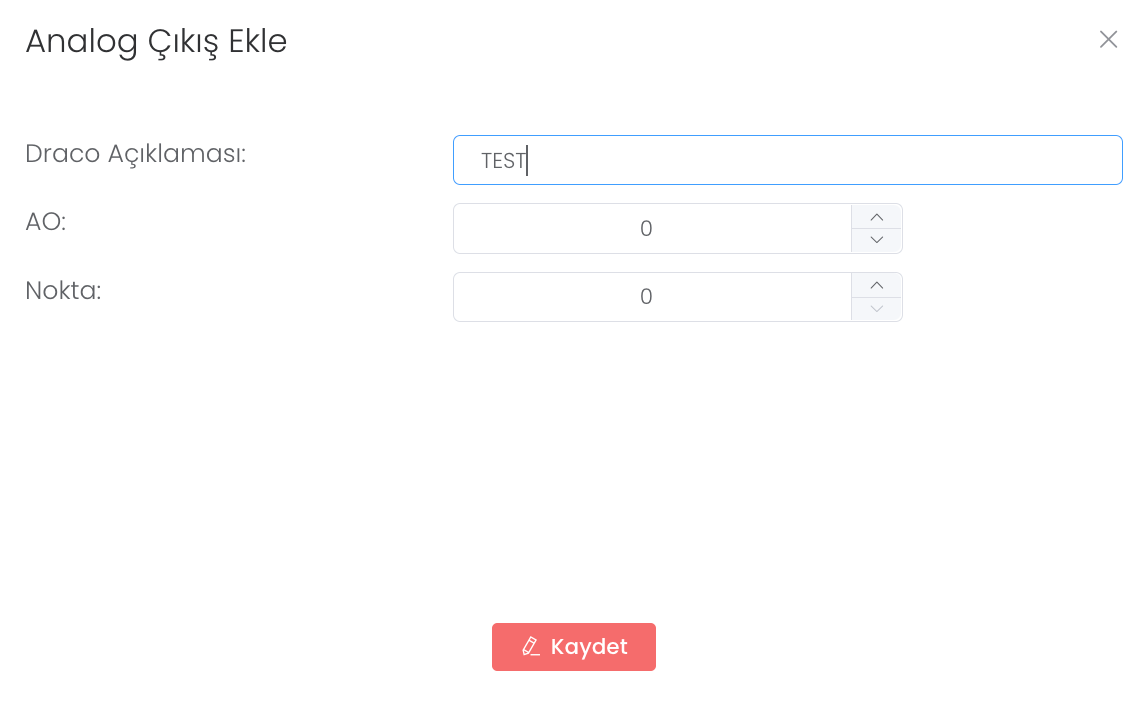Click the pencil icon on Kaydet

click(x=531, y=647)
